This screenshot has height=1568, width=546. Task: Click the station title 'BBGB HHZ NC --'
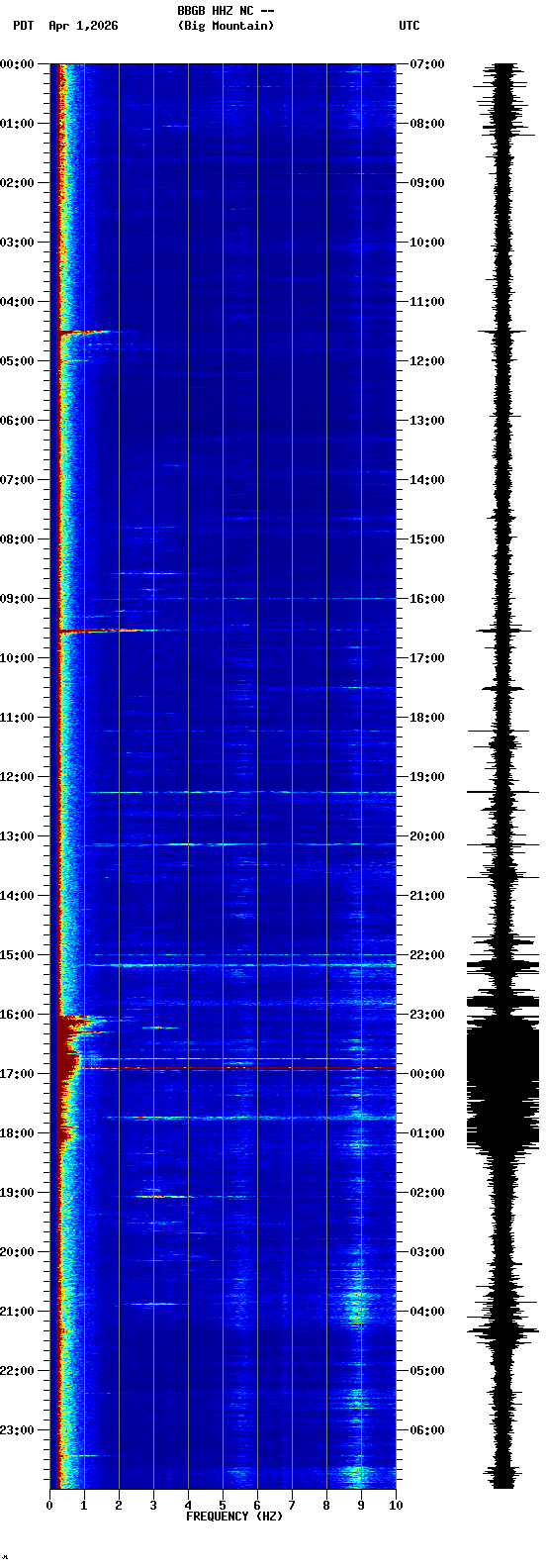tap(226, 11)
